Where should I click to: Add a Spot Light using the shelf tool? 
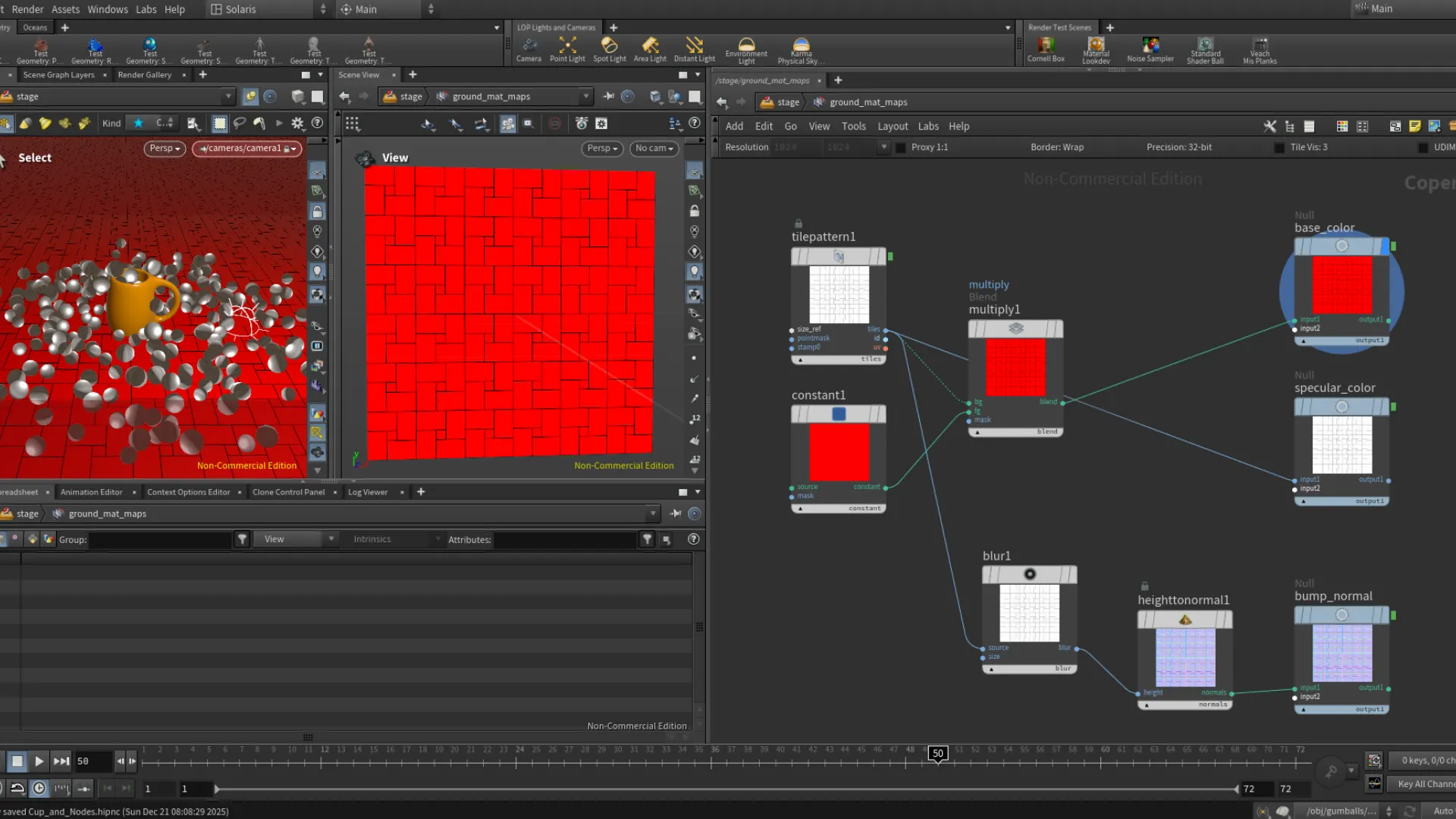(610, 49)
